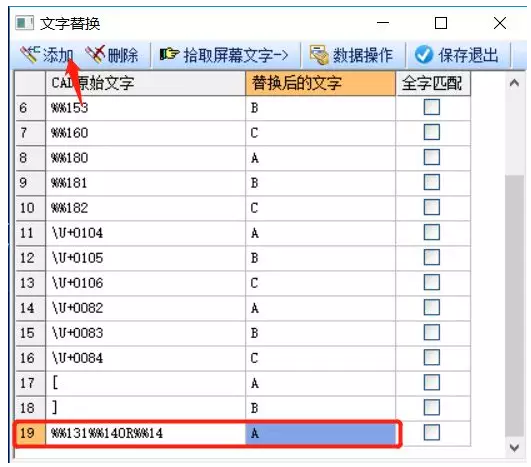Image resolution: width=531 pixels, height=467 pixels.
Task: Check the row 14 match checkbox
Action: point(432,307)
